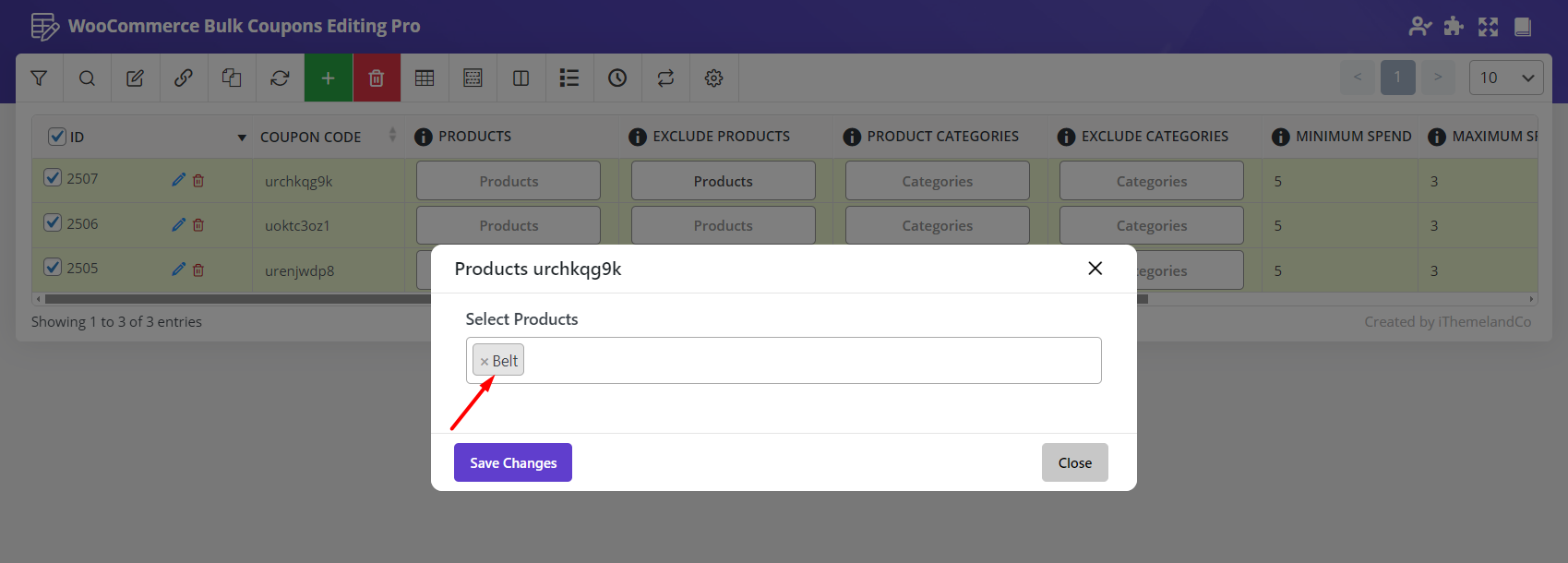Click the Save Changes button

[x=512, y=462]
